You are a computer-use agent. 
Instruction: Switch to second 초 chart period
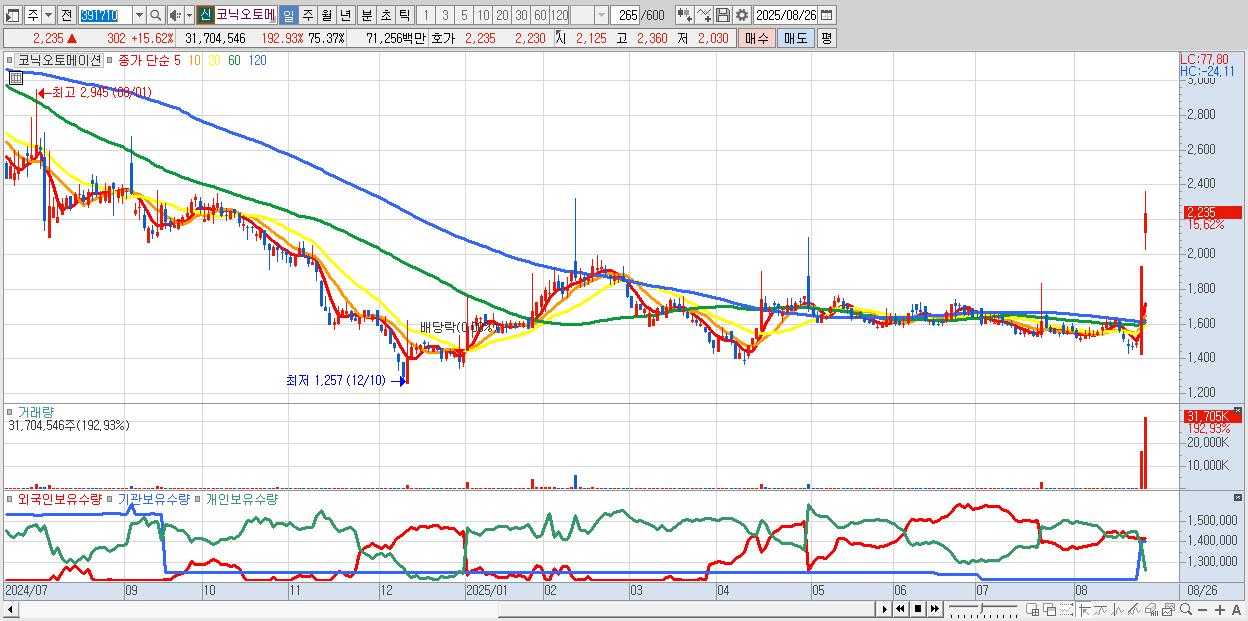coord(385,15)
